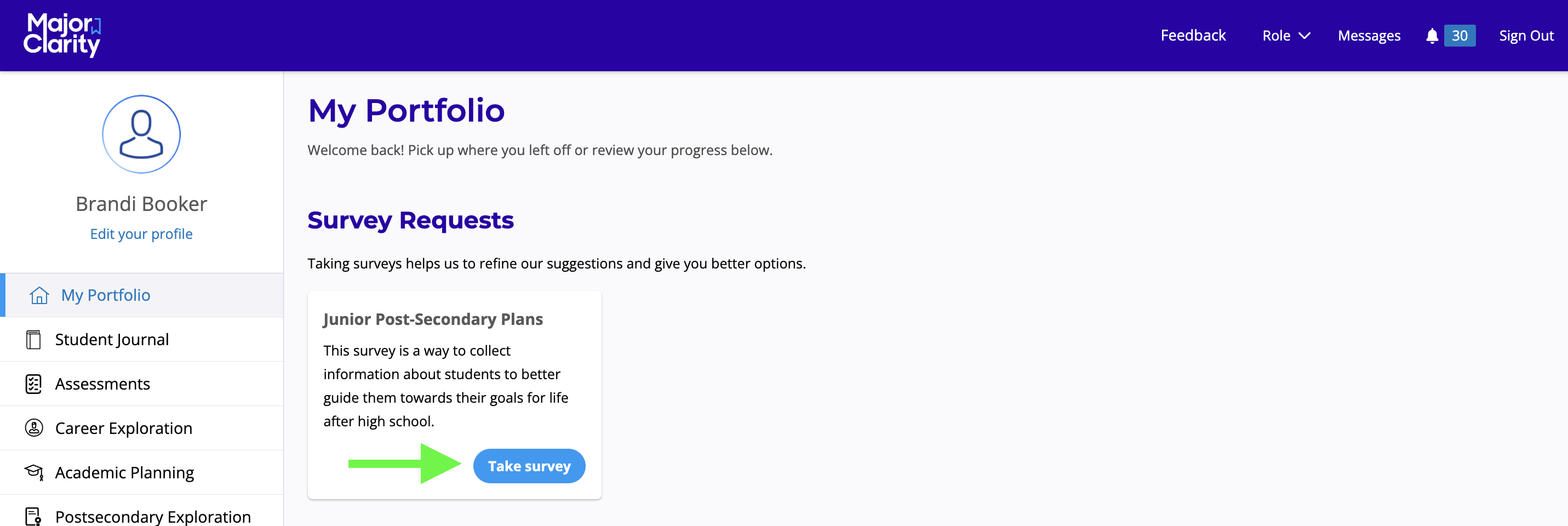Click the Student Journal notebook icon

(x=33, y=340)
